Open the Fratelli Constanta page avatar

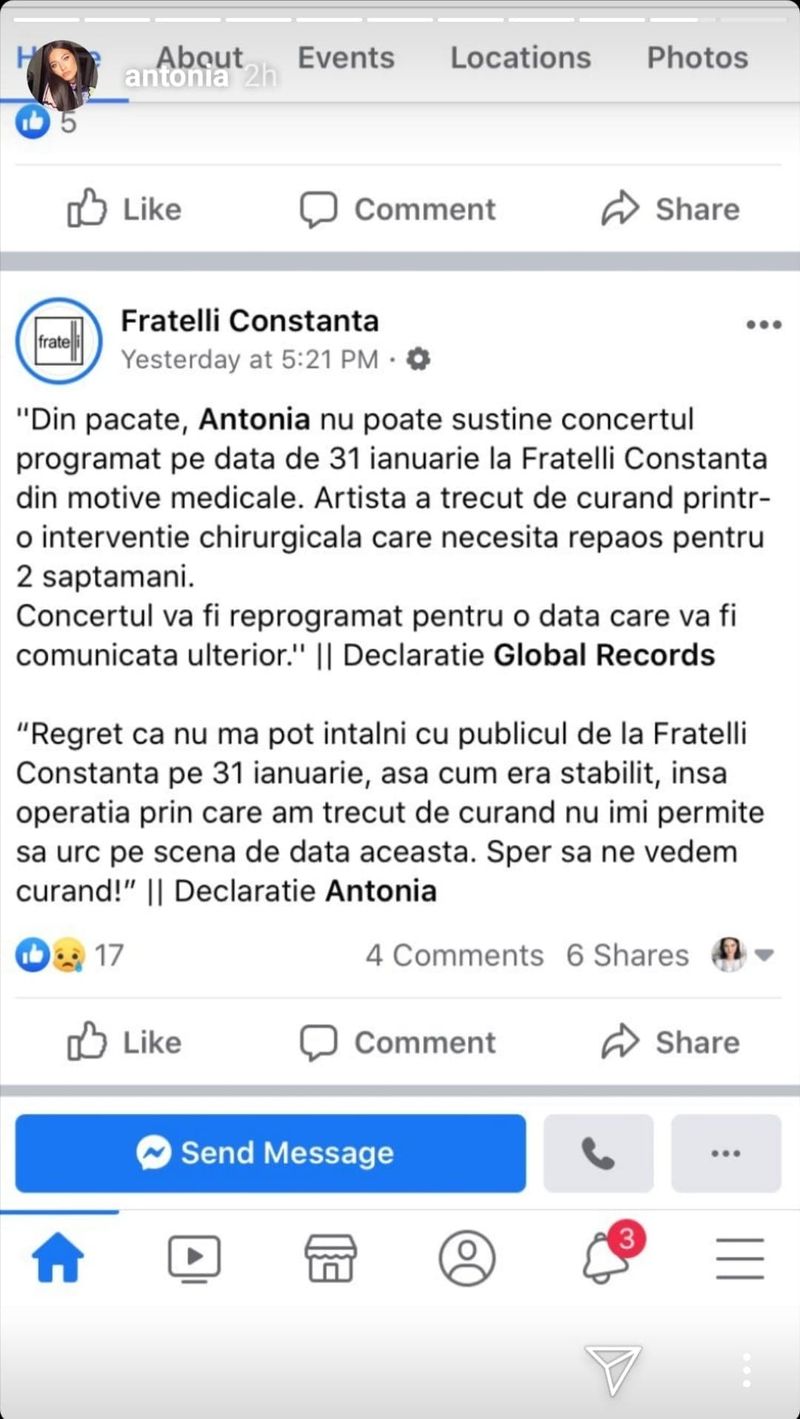coord(58,340)
